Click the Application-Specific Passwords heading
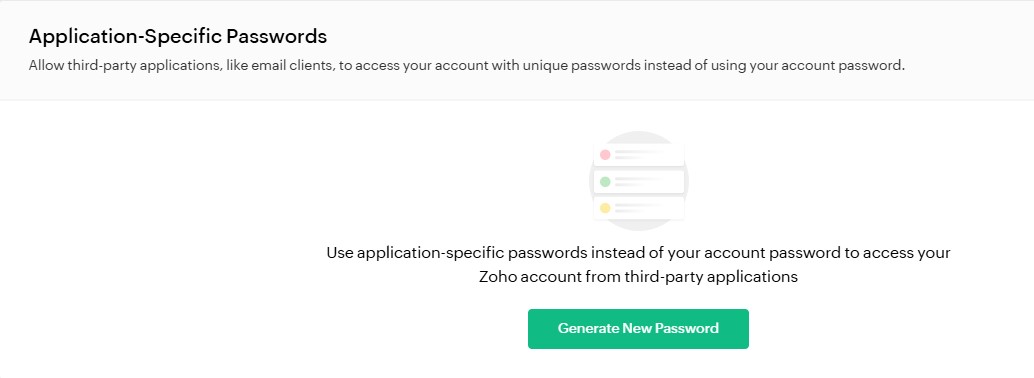The height and width of the screenshot is (378, 1034). pos(177,36)
